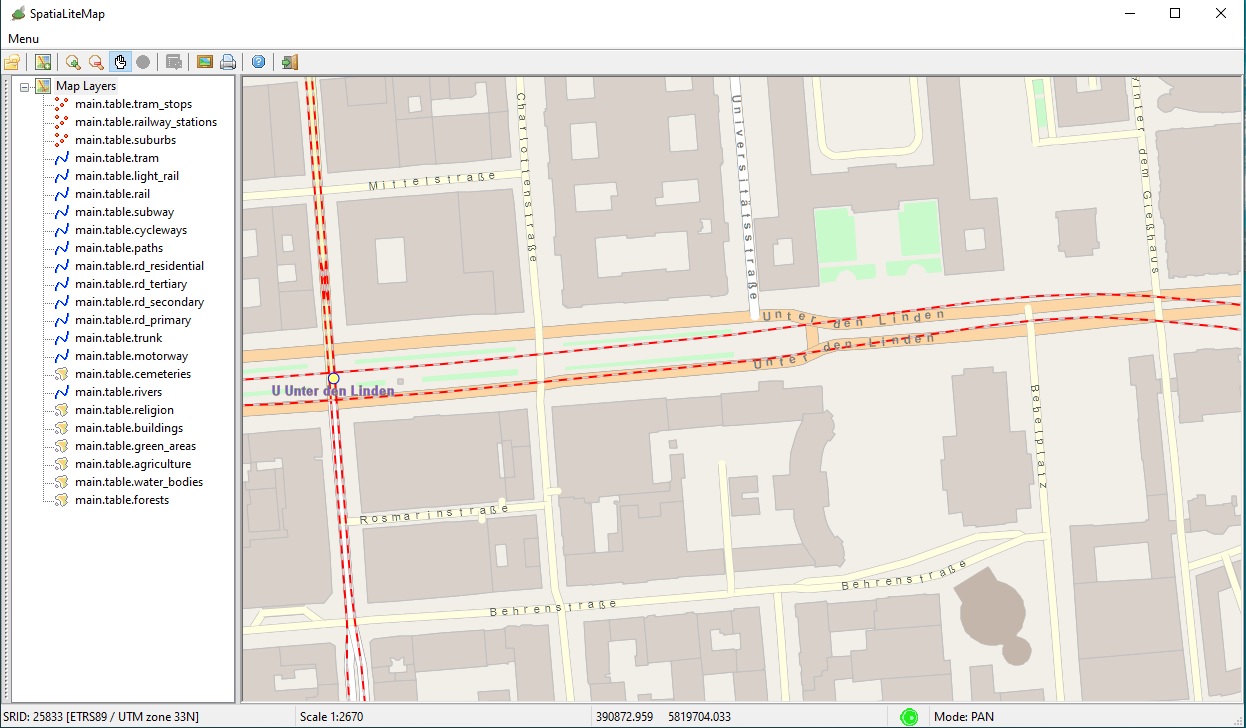Viewport: 1246px width, 728px height.
Task: Click the grayed identify/query toolbar icon
Action: [174, 62]
